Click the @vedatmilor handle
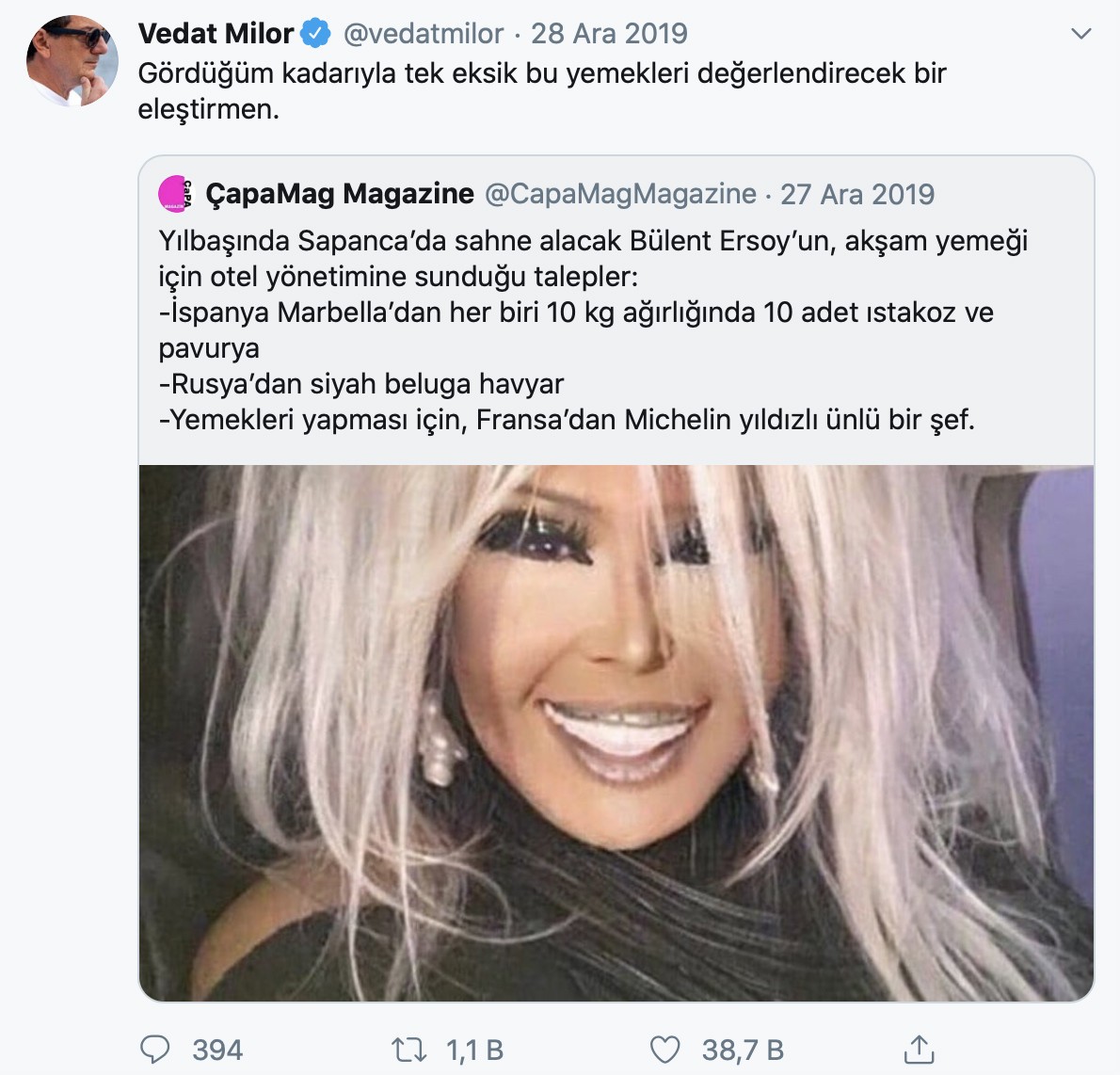 point(424,34)
